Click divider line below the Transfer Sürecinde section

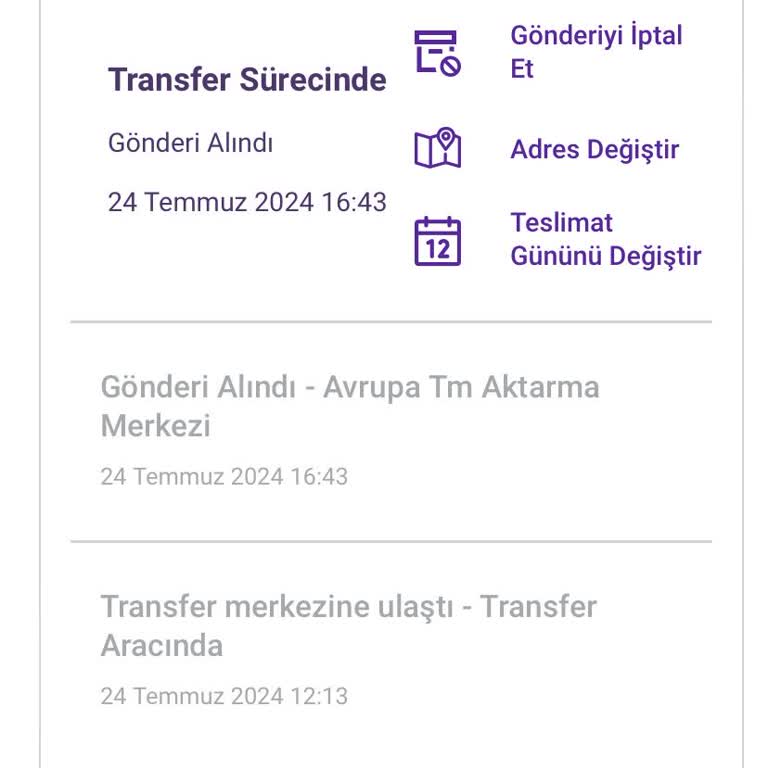pyautogui.click(x=390, y=322)
